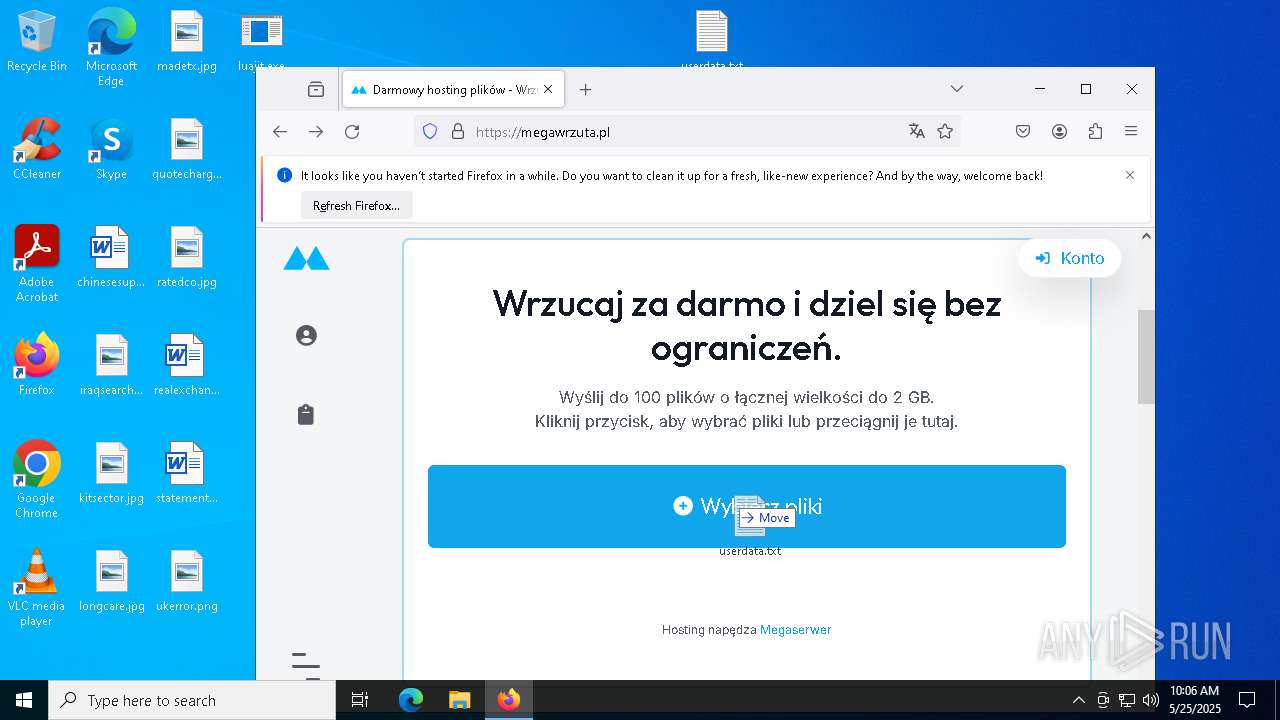
Task: Open Recycle Bin on the desktop
Action: coord(37,41)
